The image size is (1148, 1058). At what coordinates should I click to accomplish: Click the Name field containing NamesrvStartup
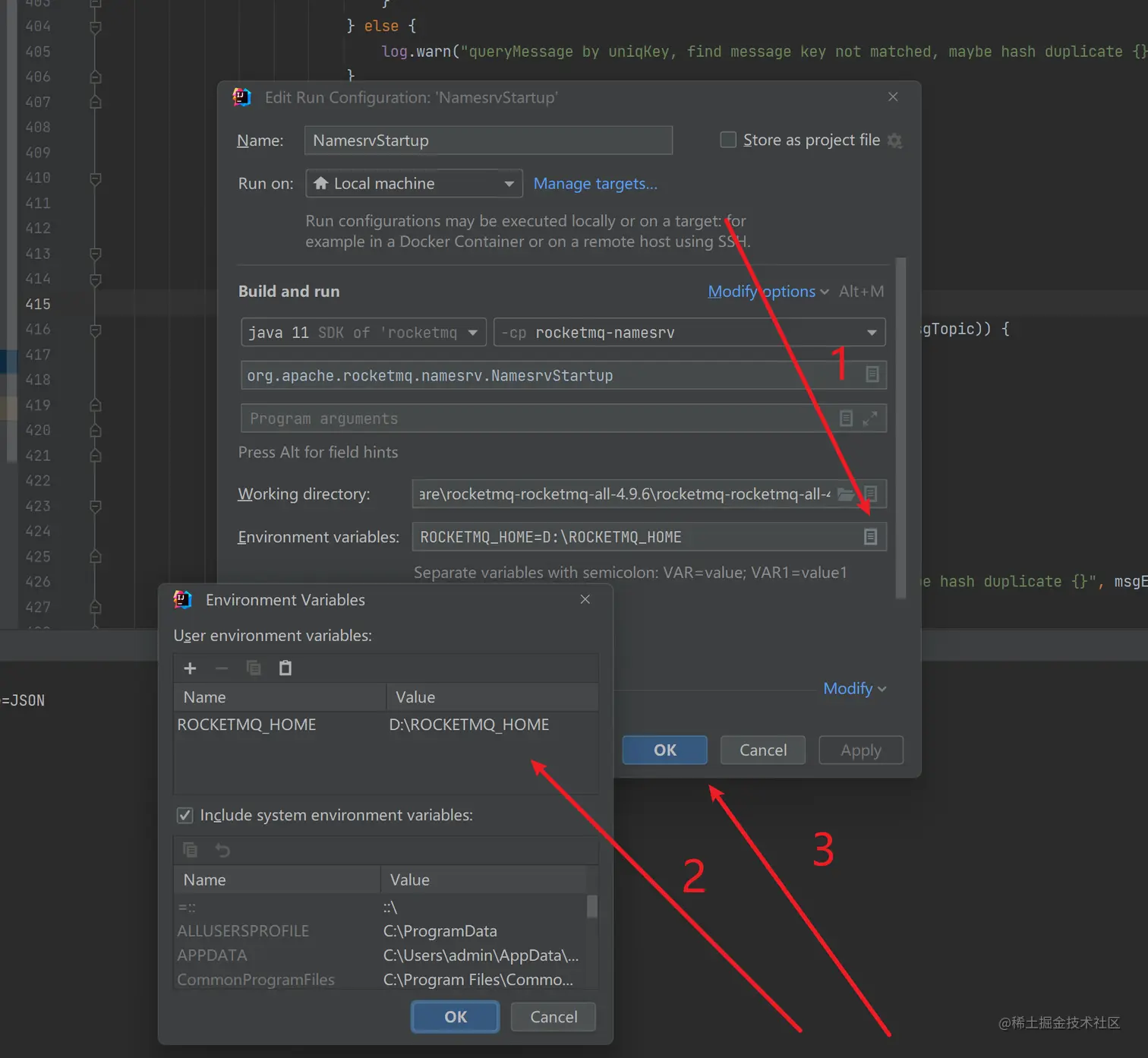click(488, 141)
